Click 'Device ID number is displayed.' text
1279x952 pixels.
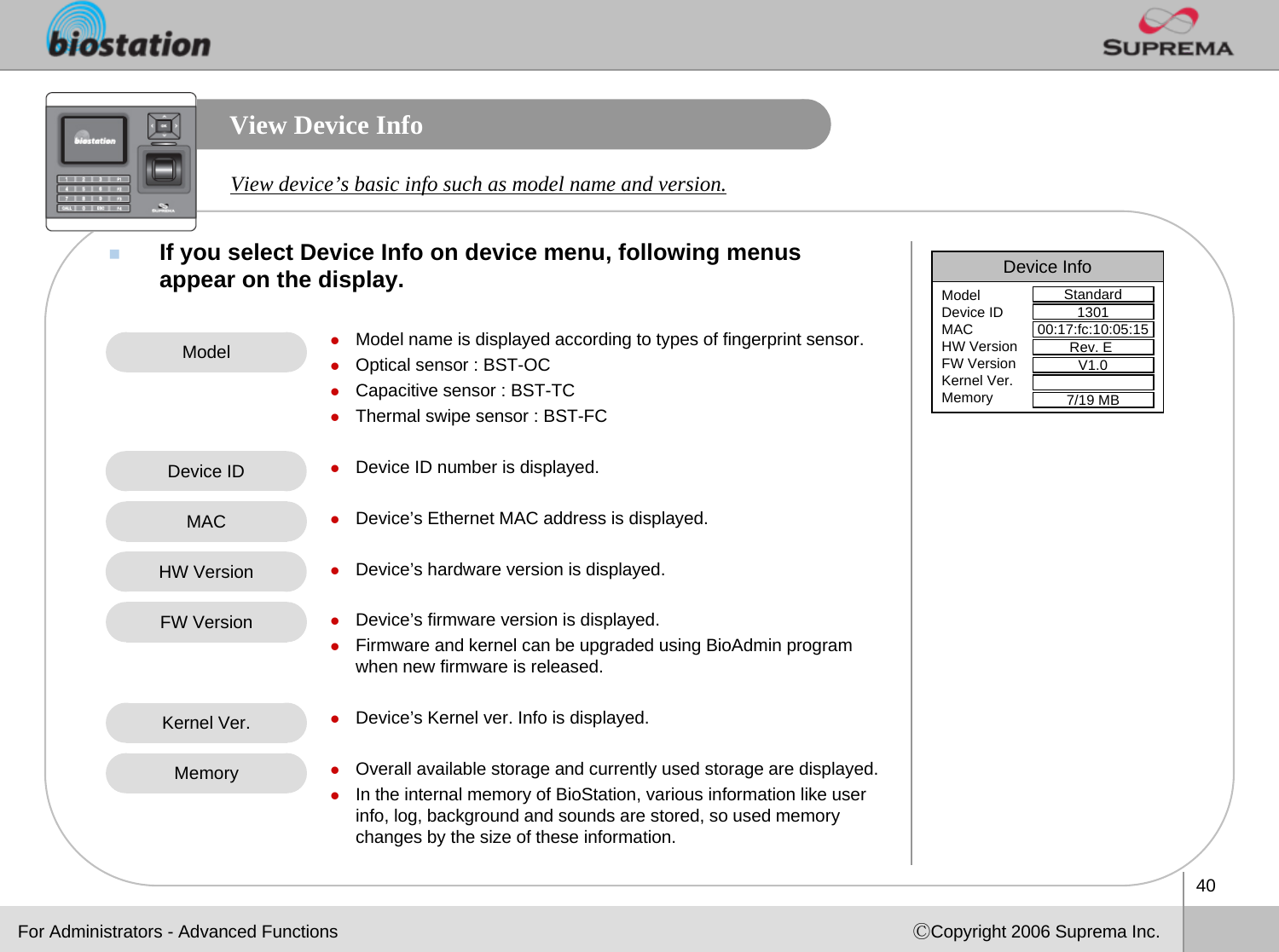(x=477, y=467)
